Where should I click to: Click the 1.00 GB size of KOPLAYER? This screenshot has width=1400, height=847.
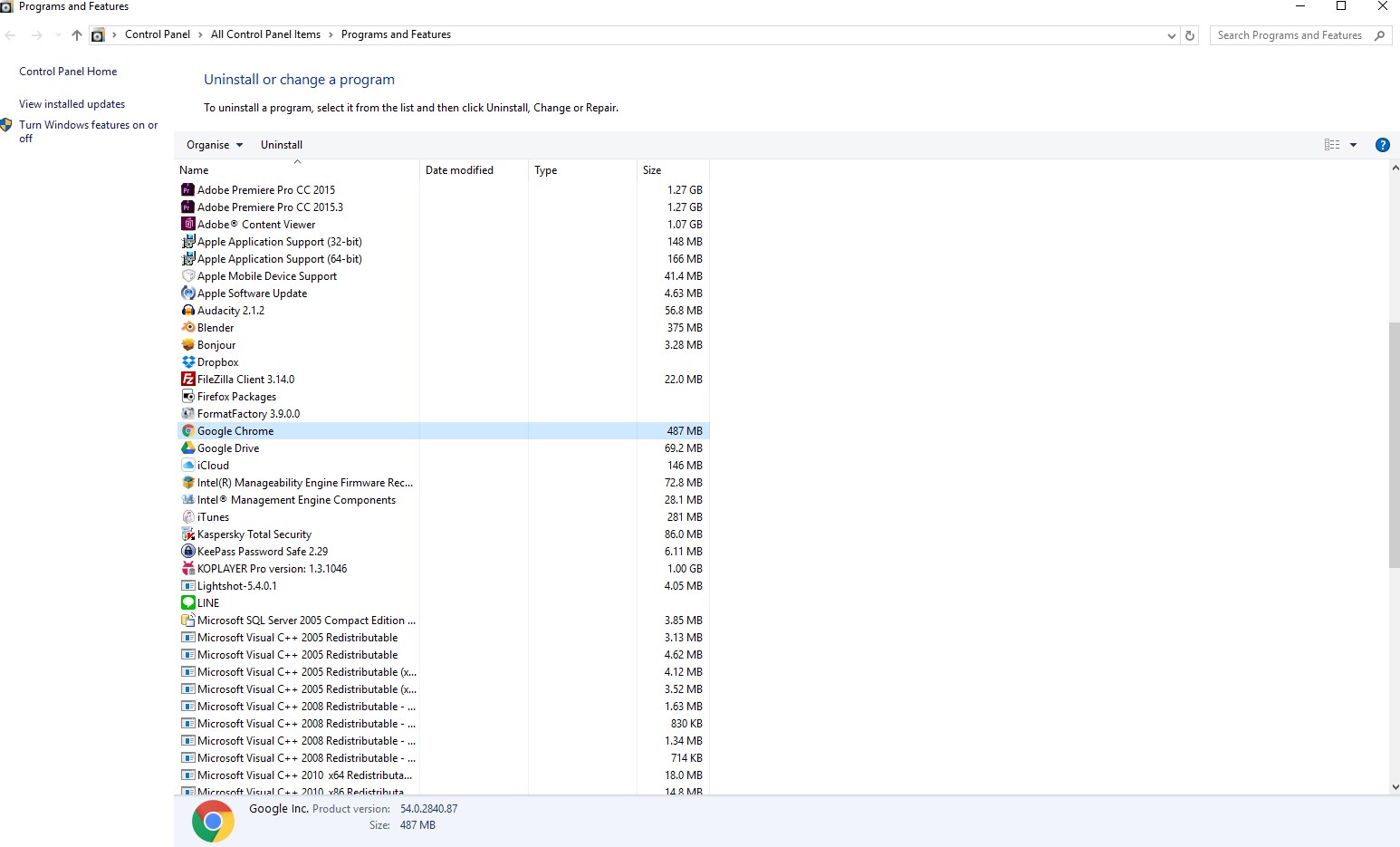click(x=685, y=569)
